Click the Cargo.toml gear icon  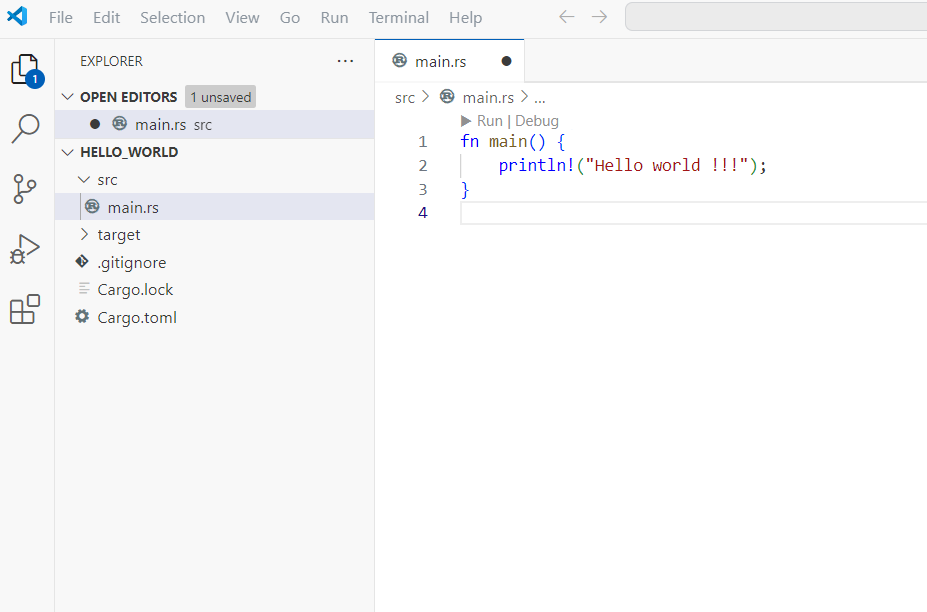(x=82, y=316)
